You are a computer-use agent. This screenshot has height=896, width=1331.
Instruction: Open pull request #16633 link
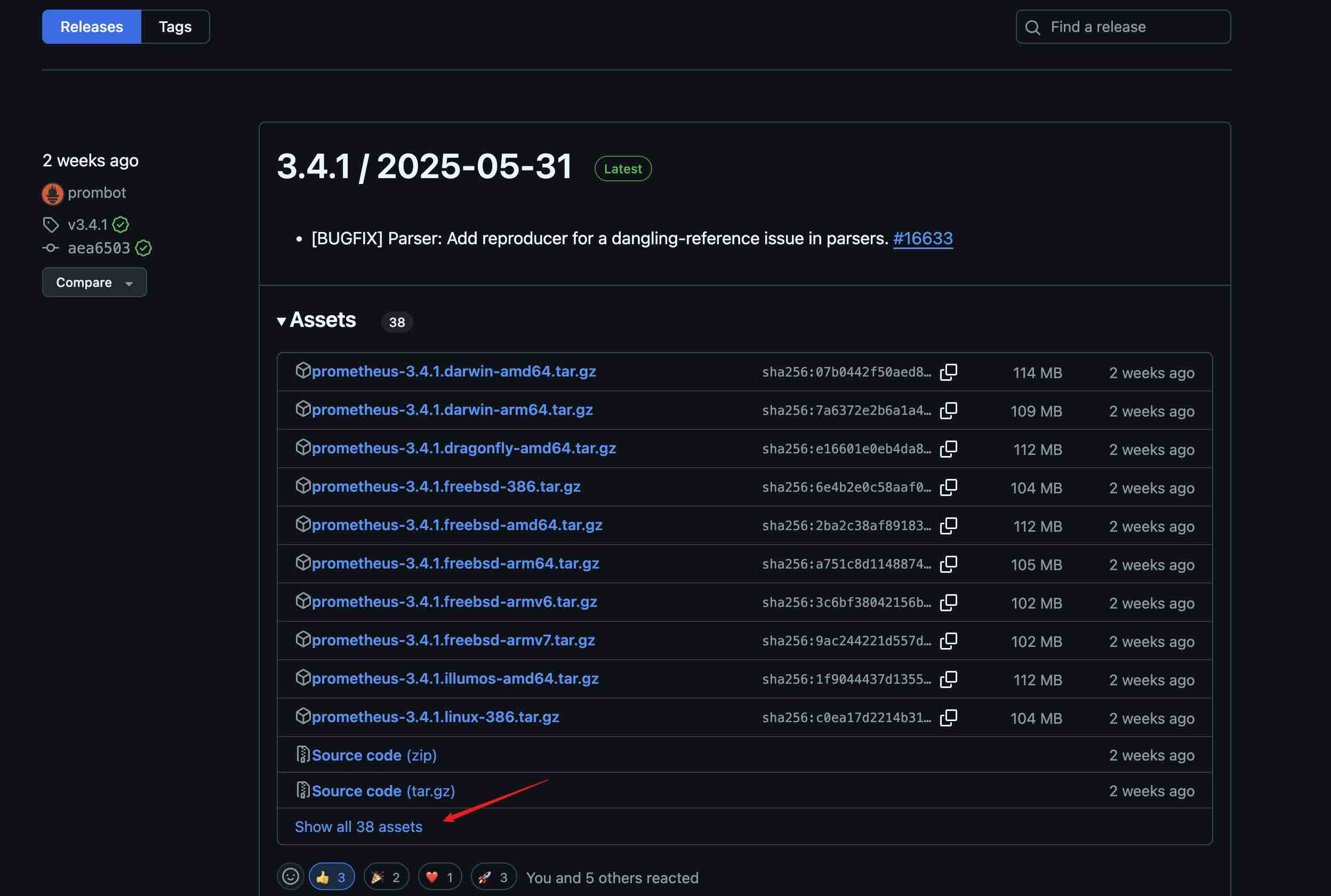pos(922,238)
